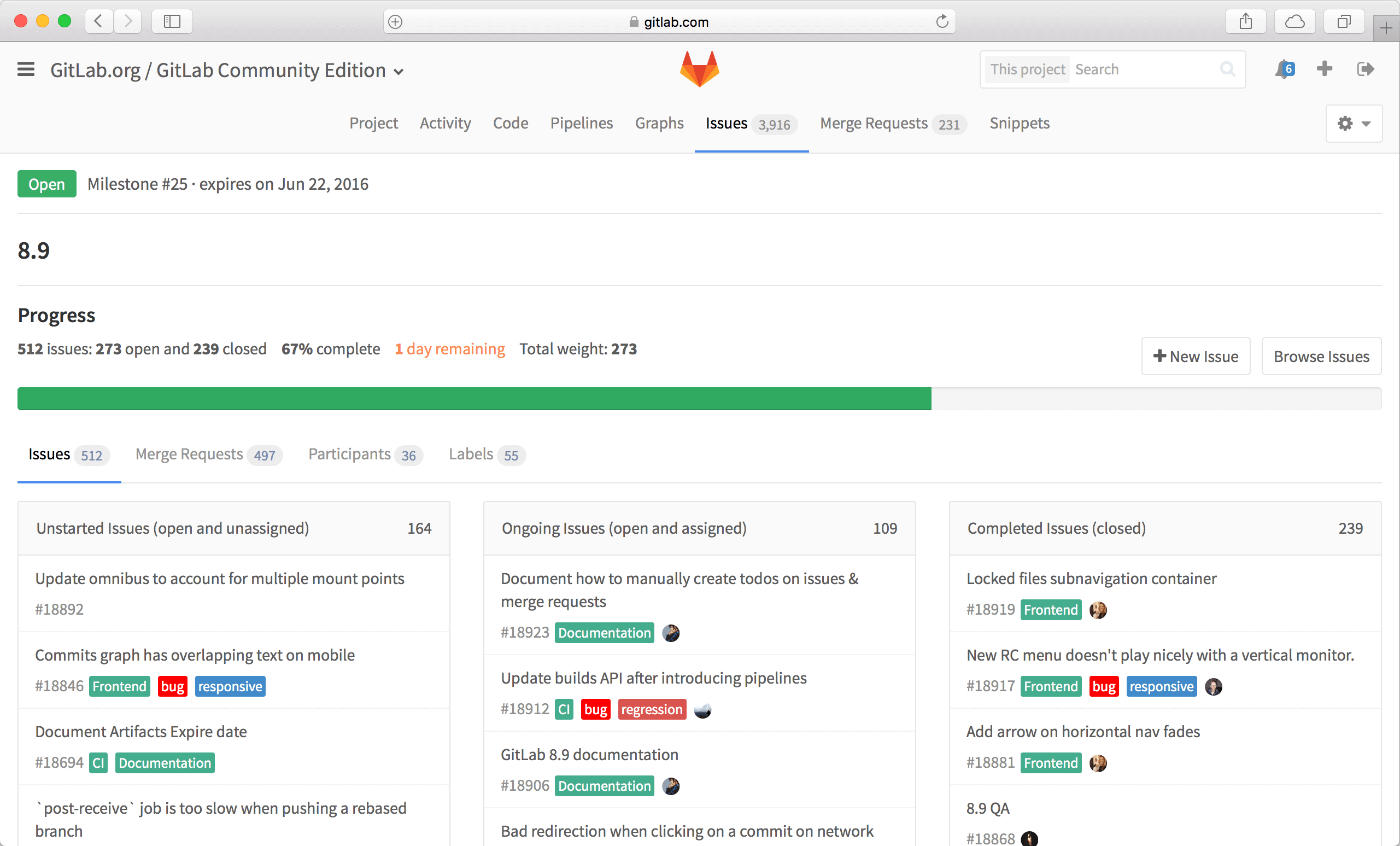The height and width of the screenshot is (846, 1400).
Task: Open the Pipelines section
Action: point(581,123)
